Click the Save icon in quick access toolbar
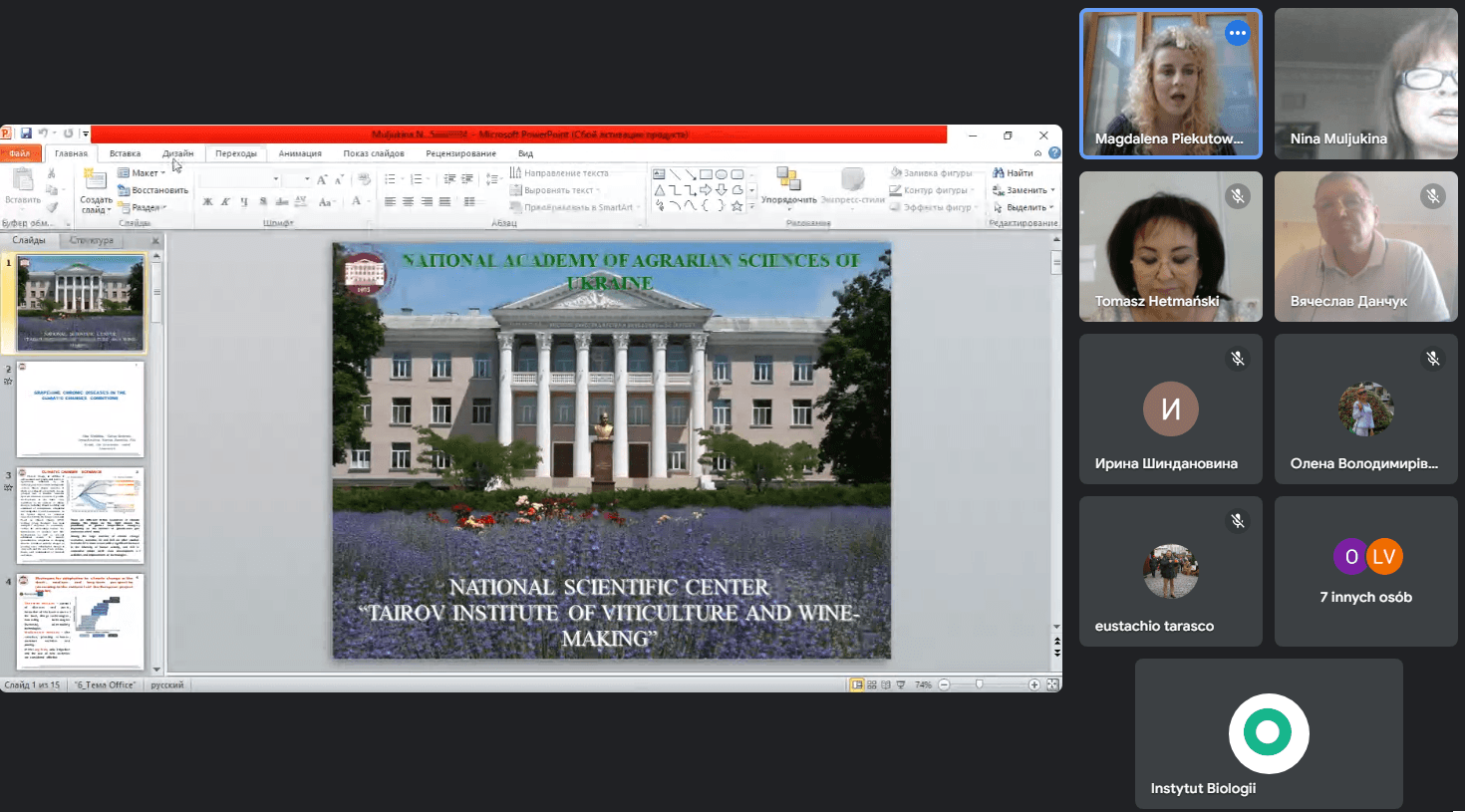 (x=26, y=134)
